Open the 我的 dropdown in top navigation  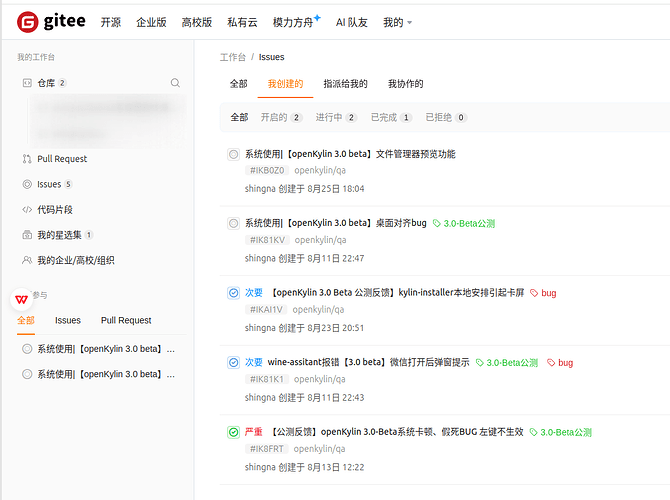[397, 22]
